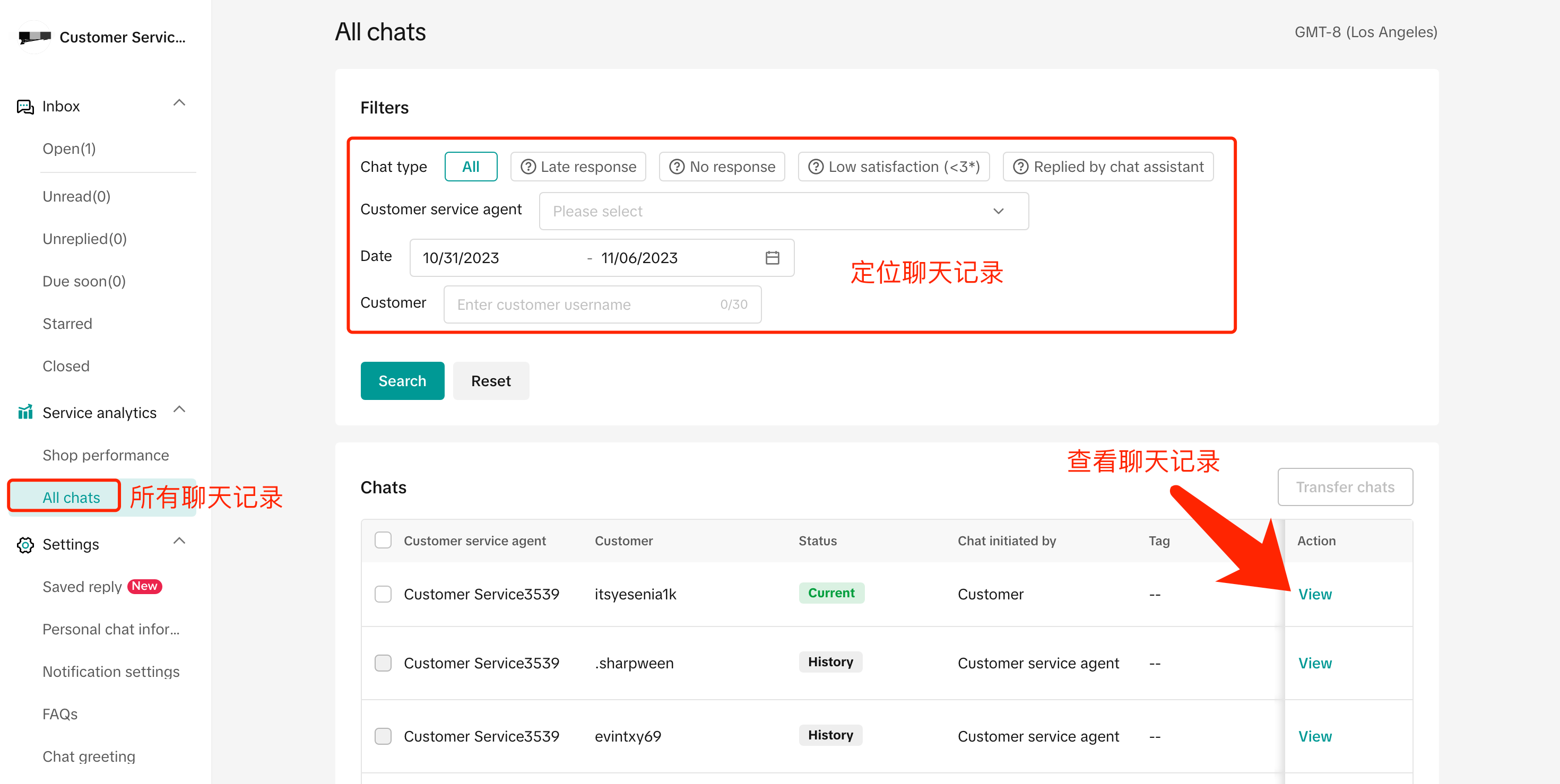The height and width of the screenshot is (784, 1560).
Task: Click the Service analytics chart icon
Action: [25, 412]
